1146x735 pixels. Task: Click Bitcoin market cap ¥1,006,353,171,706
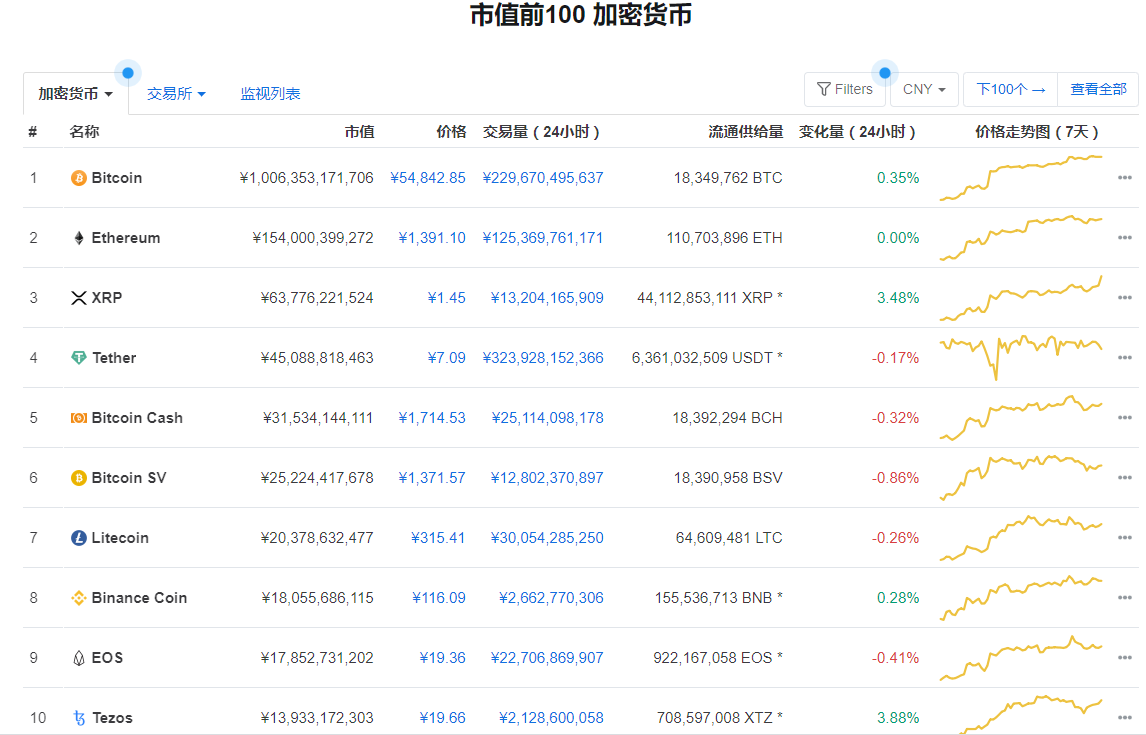pos(306,178)
